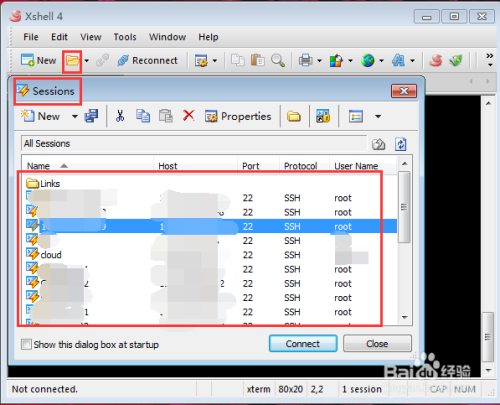Expand the properties dropdown arrow in main toolbar
Viewport: 500px width, 405px height.
[x=215, y=61]
